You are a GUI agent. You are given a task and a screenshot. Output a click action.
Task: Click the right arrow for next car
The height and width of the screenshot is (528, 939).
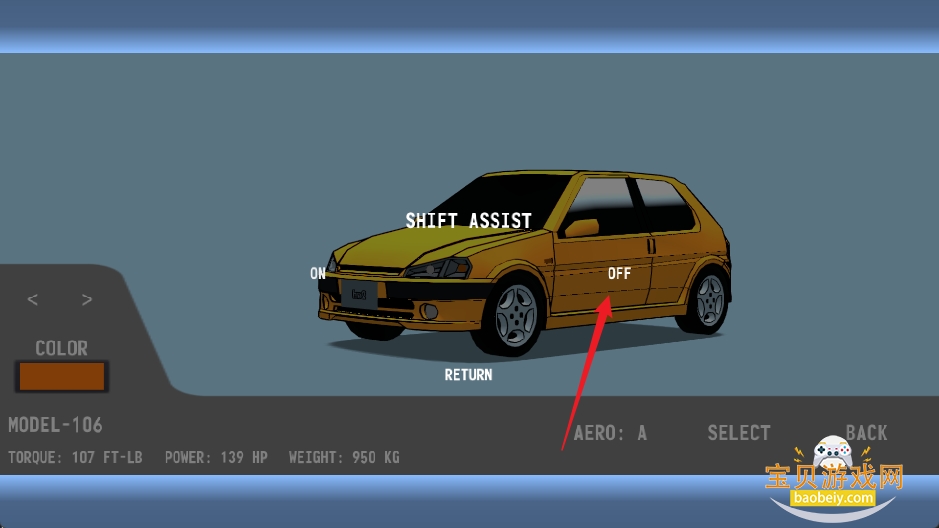tap(87, 300)
